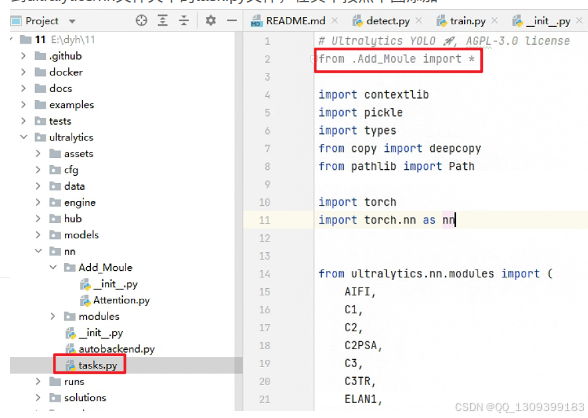Close the detect.py tab

pos(419,21)
